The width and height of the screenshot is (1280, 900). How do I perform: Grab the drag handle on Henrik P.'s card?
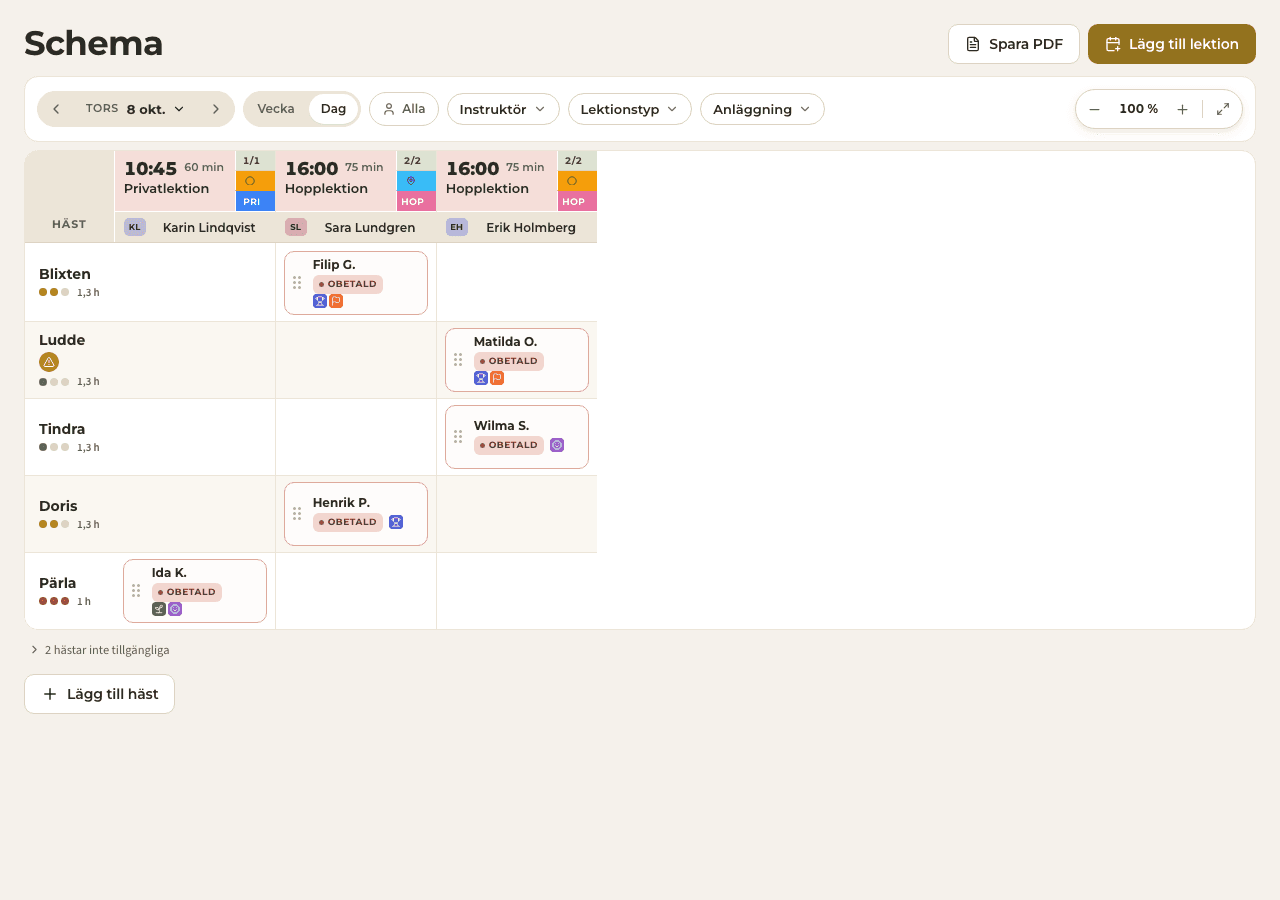(297, 514)
